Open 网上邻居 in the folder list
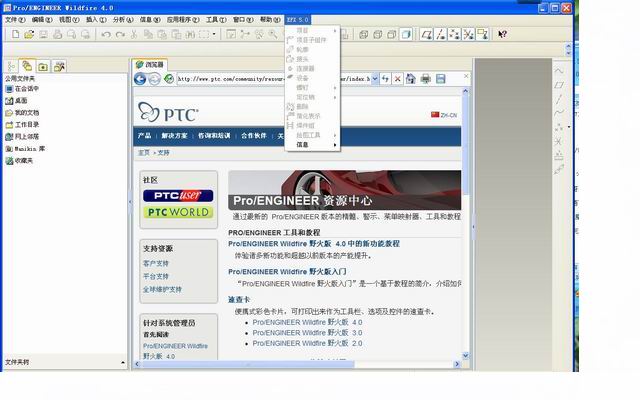The width and height of the screenshot is (640, 400). click(x=22, y=137)
